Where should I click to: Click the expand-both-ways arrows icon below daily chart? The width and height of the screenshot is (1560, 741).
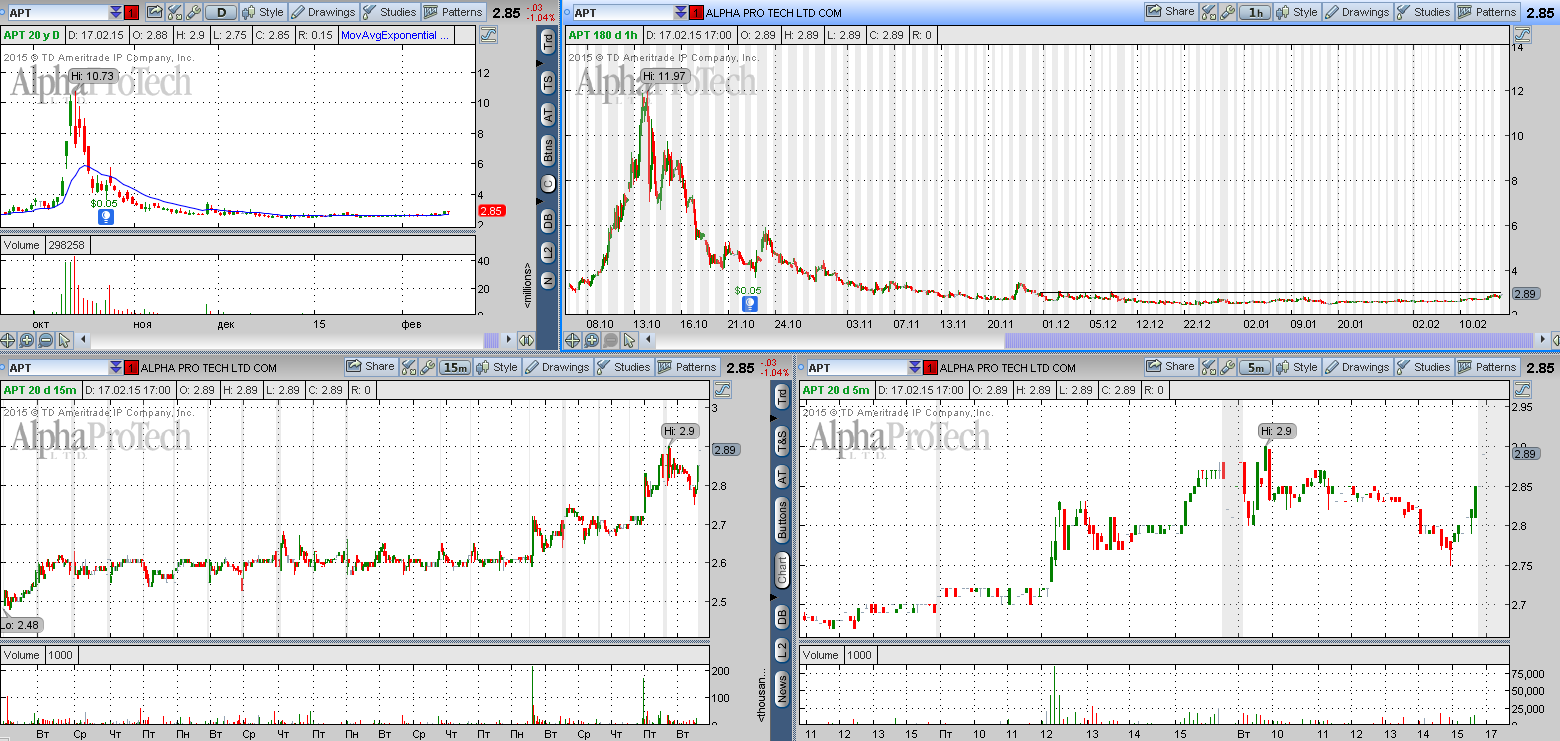point(526,340)
